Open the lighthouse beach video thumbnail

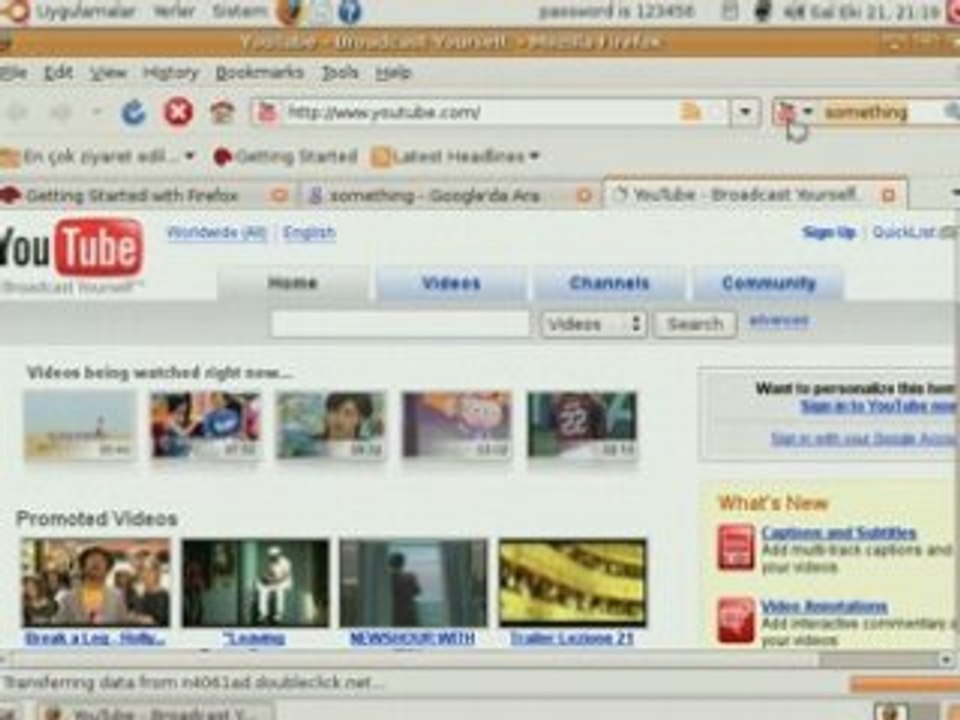pos(80,425)
